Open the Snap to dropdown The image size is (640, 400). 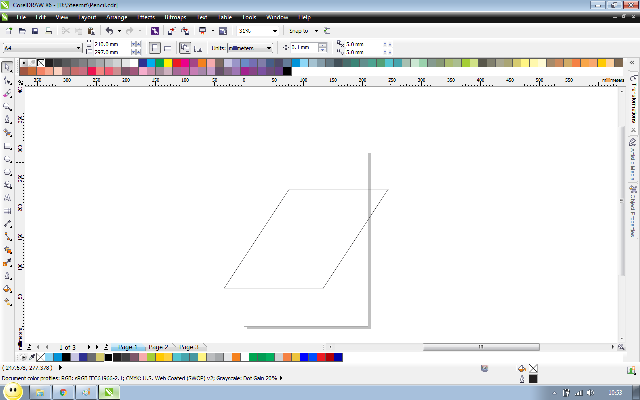pos(316,31)
